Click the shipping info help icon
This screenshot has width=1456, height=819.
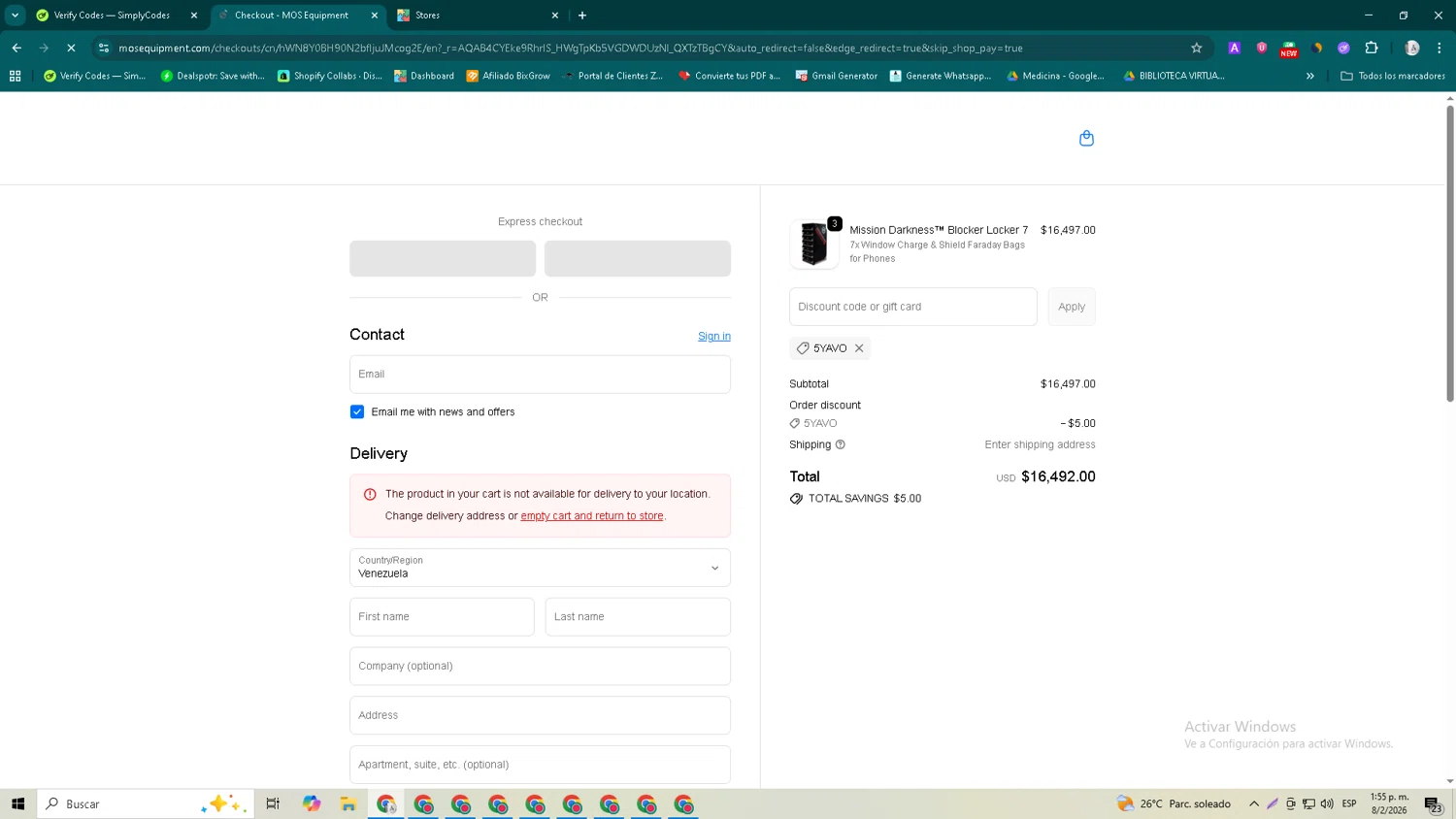[841, 444]
